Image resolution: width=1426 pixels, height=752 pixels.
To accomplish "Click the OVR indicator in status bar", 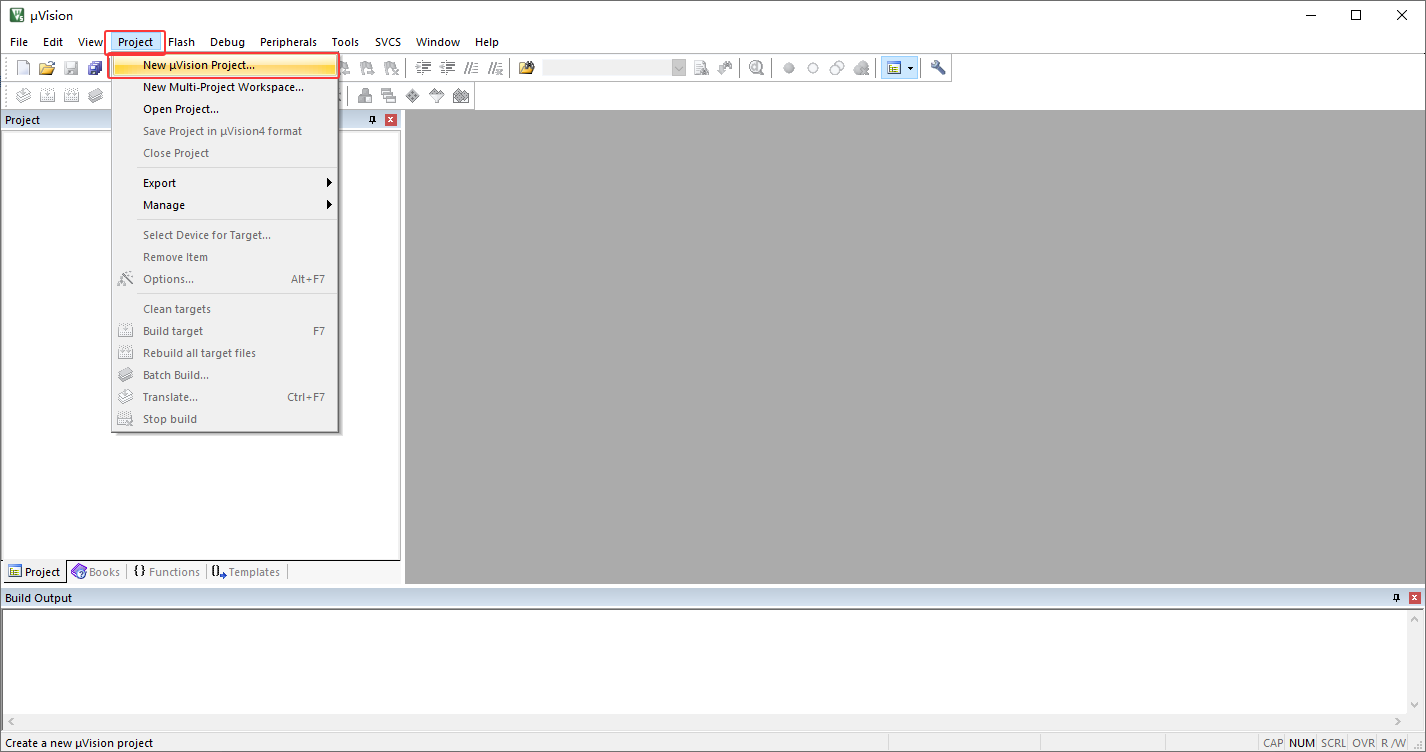I will pyautogui.click(x=1364, y=743).
